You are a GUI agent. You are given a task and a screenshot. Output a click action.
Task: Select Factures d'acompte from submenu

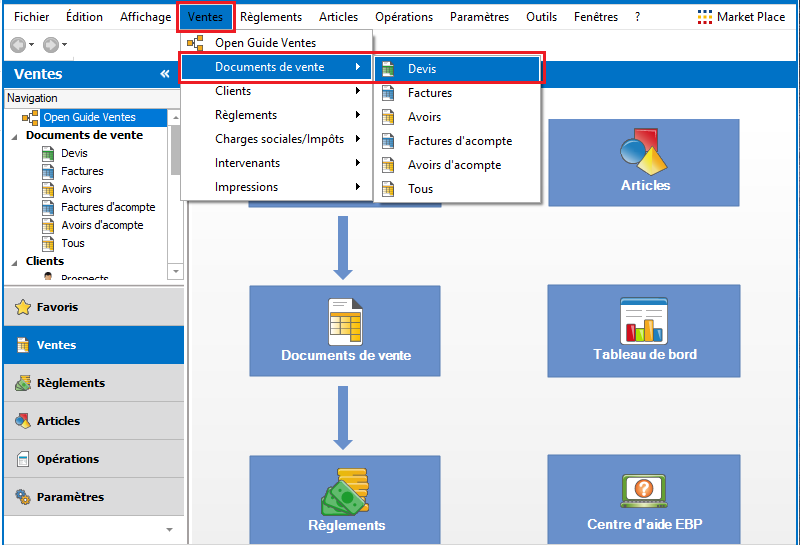(459, 141)
